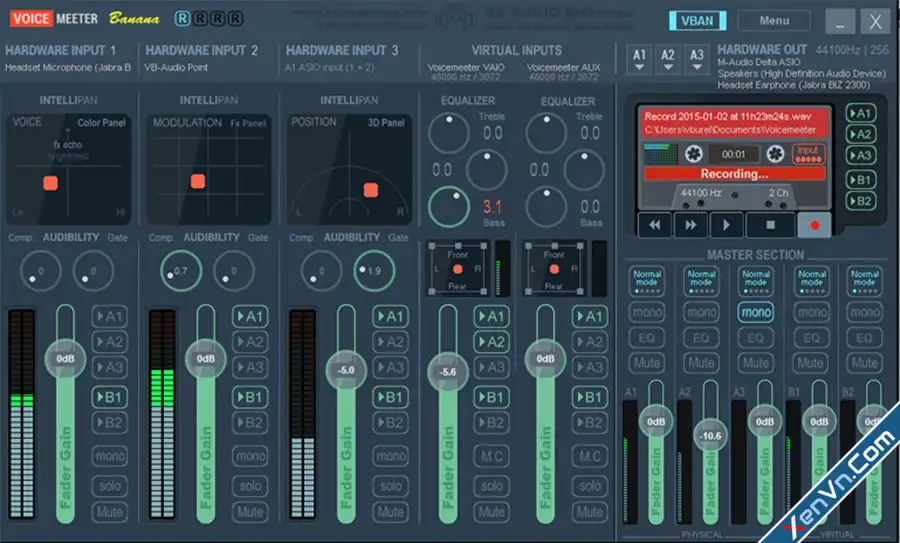Cycle A1 bus Normal mode selector
900x543 pixels.
click(x=647, y=281)
